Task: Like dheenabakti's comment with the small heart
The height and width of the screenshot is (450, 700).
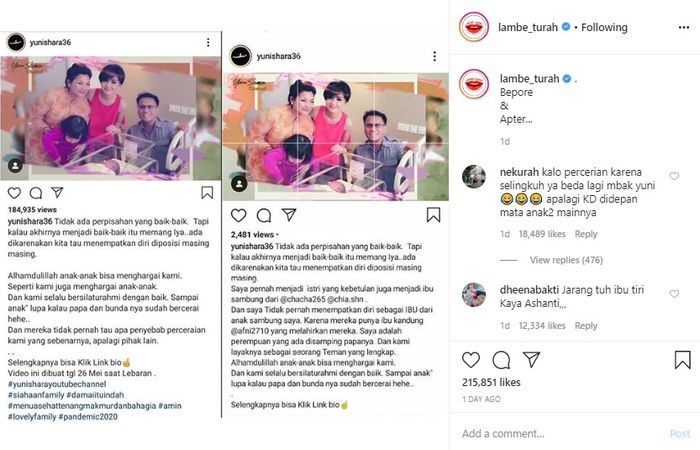Action: click(x=674, y=294)
